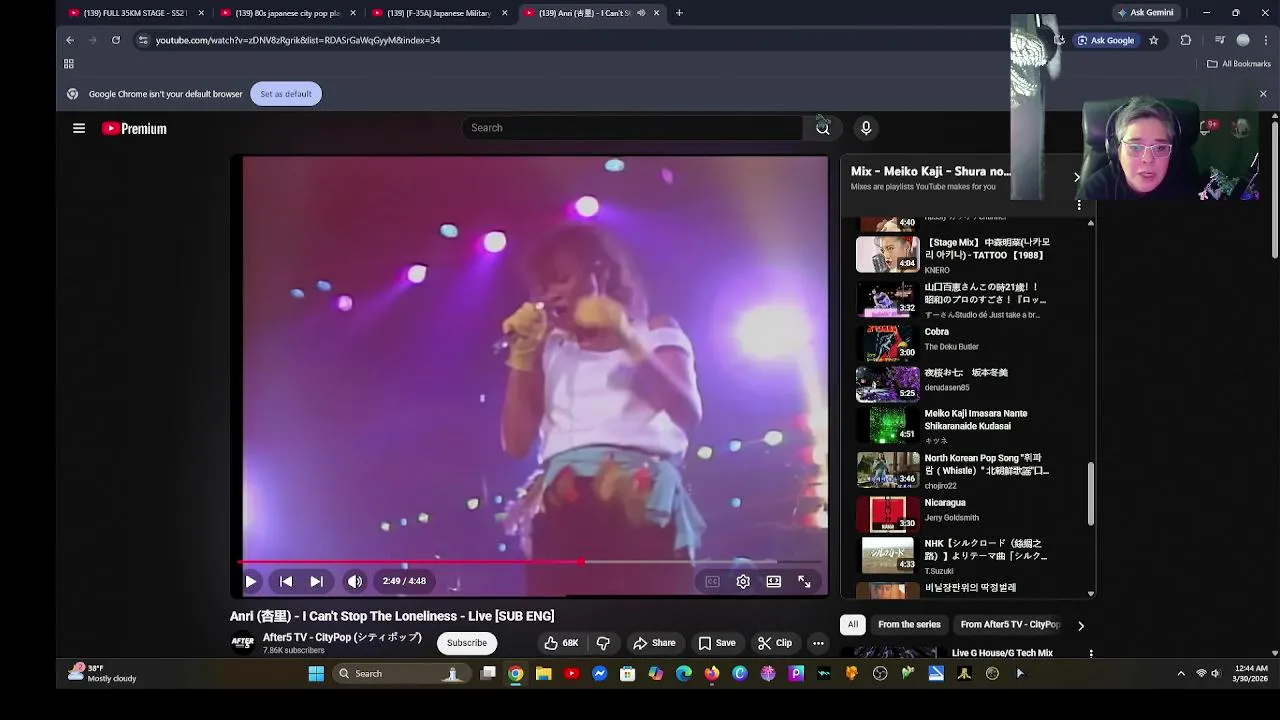1280x720 pixels.
Task: Switch to FULL 35KM STAGE tab
Action: click(136, 13)
